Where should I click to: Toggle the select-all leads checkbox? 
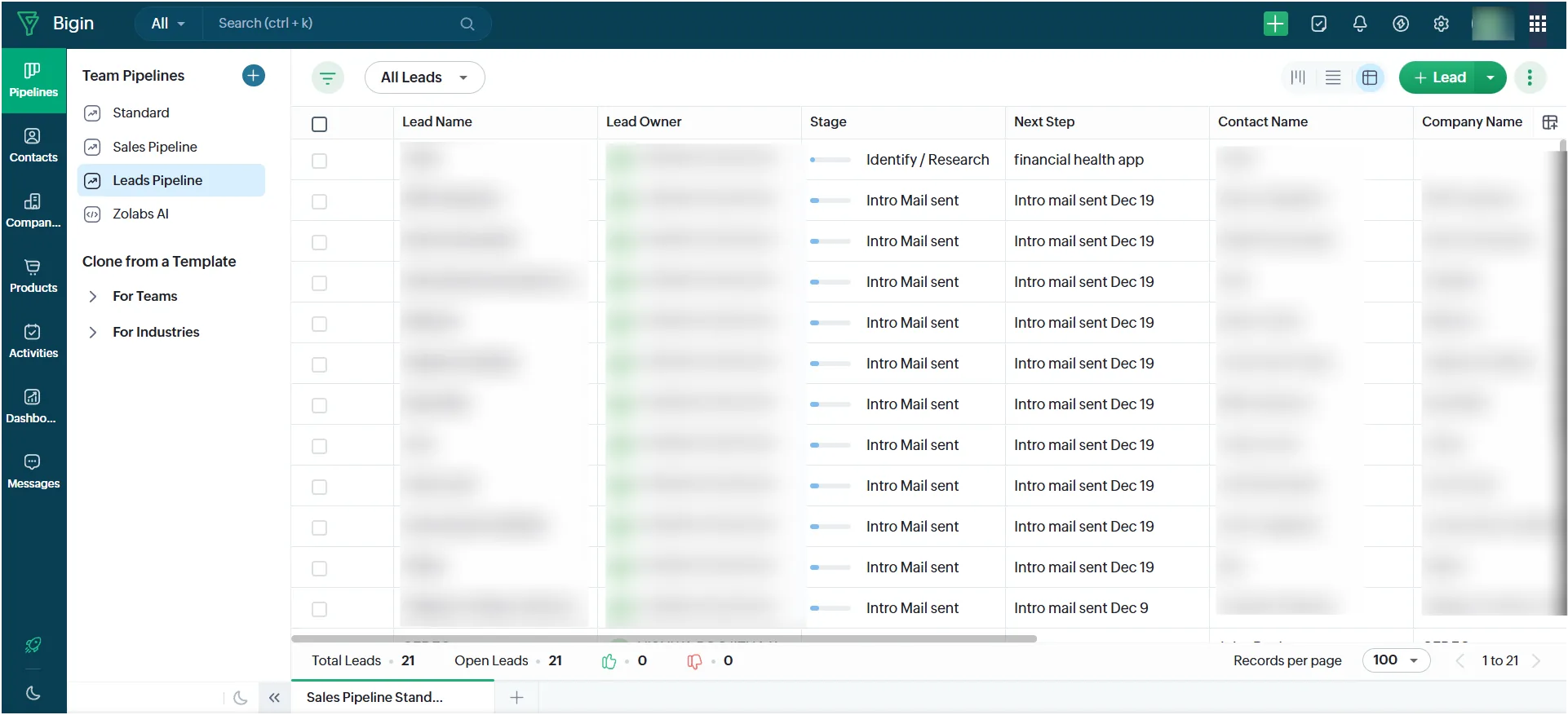320,124
